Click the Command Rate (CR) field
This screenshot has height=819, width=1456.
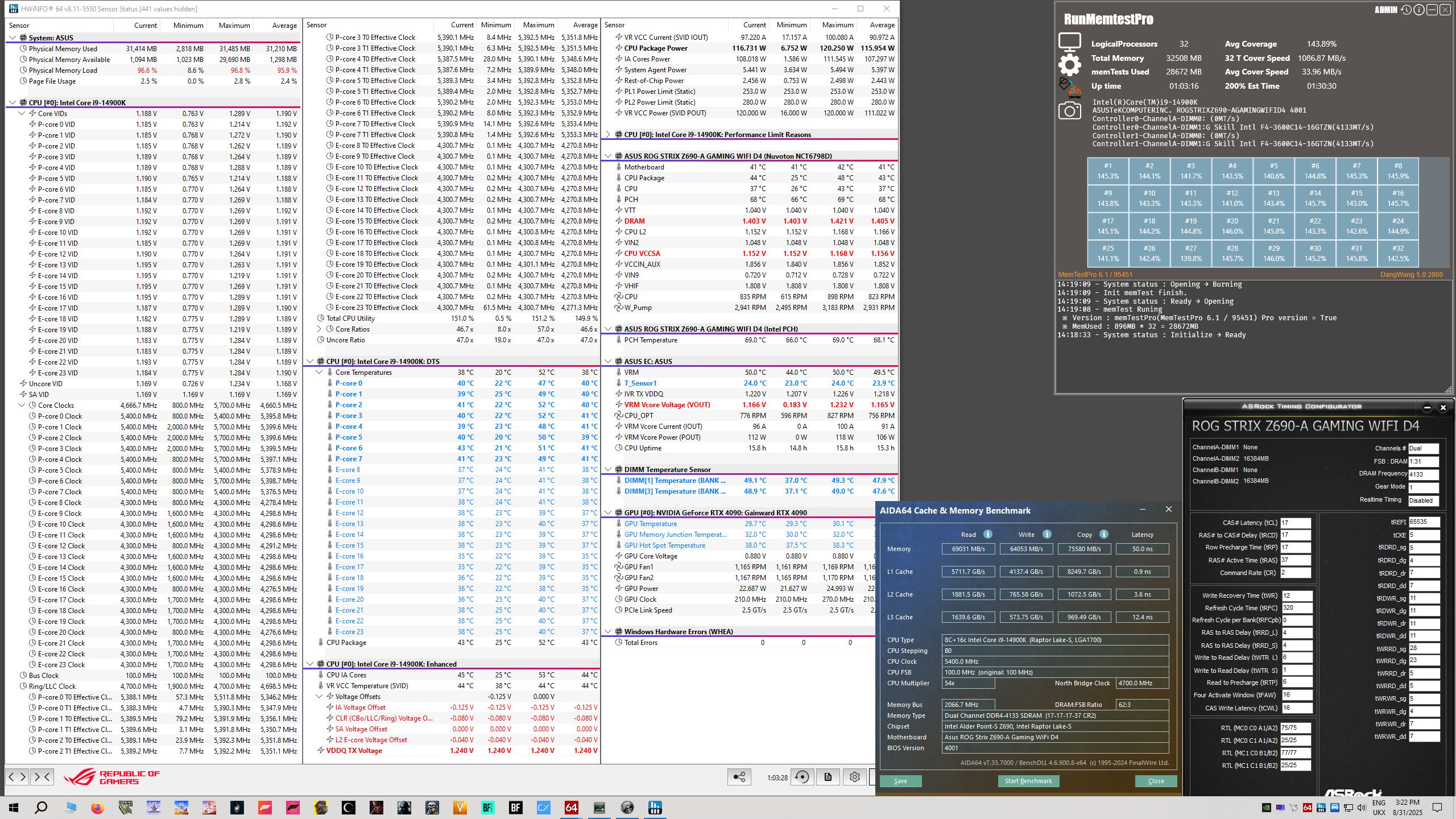click(x=1296, y=573)
